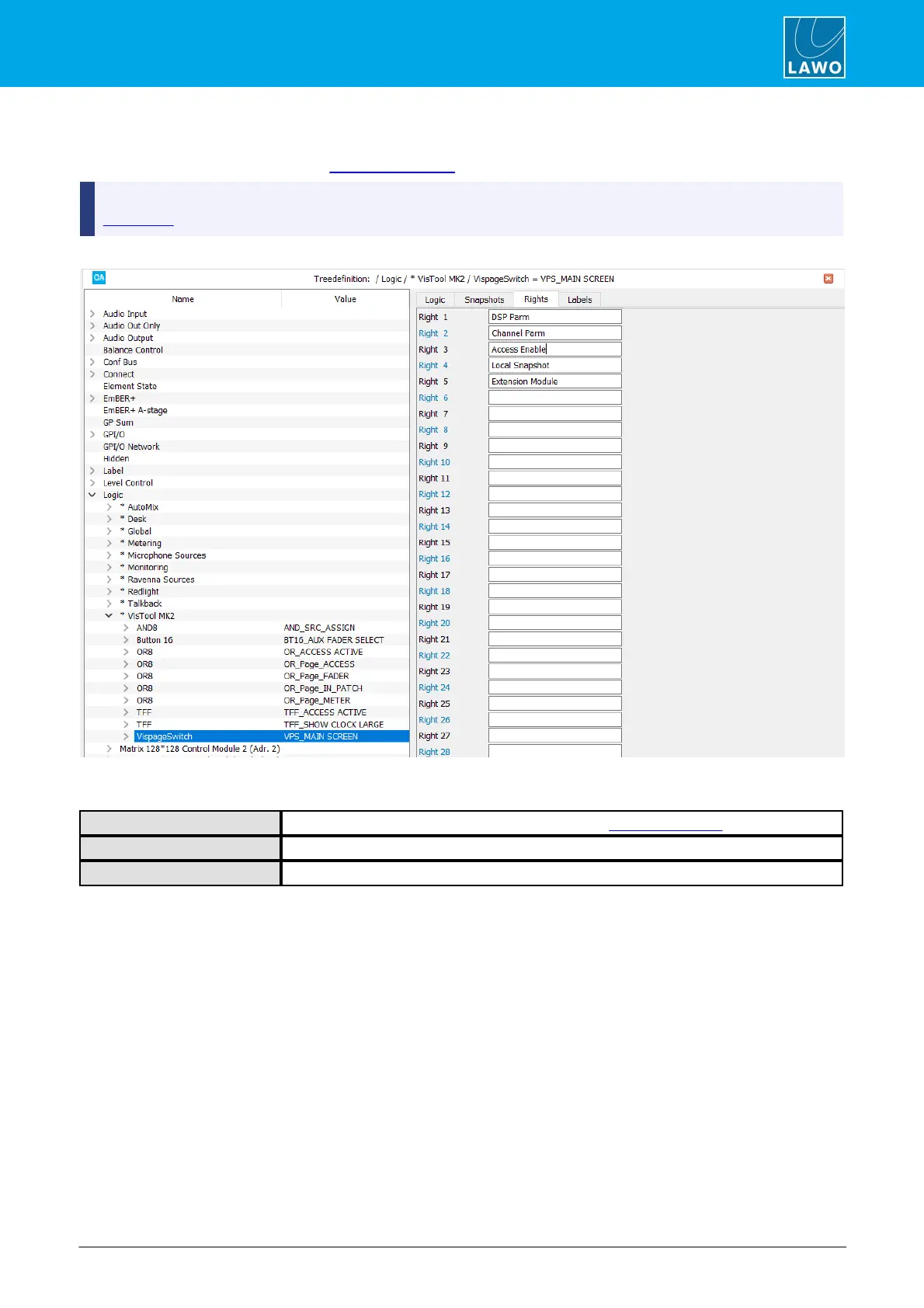Screen dimensions: 924x1308
Task: Expand the * Talkback node
Action: point(109,604)
